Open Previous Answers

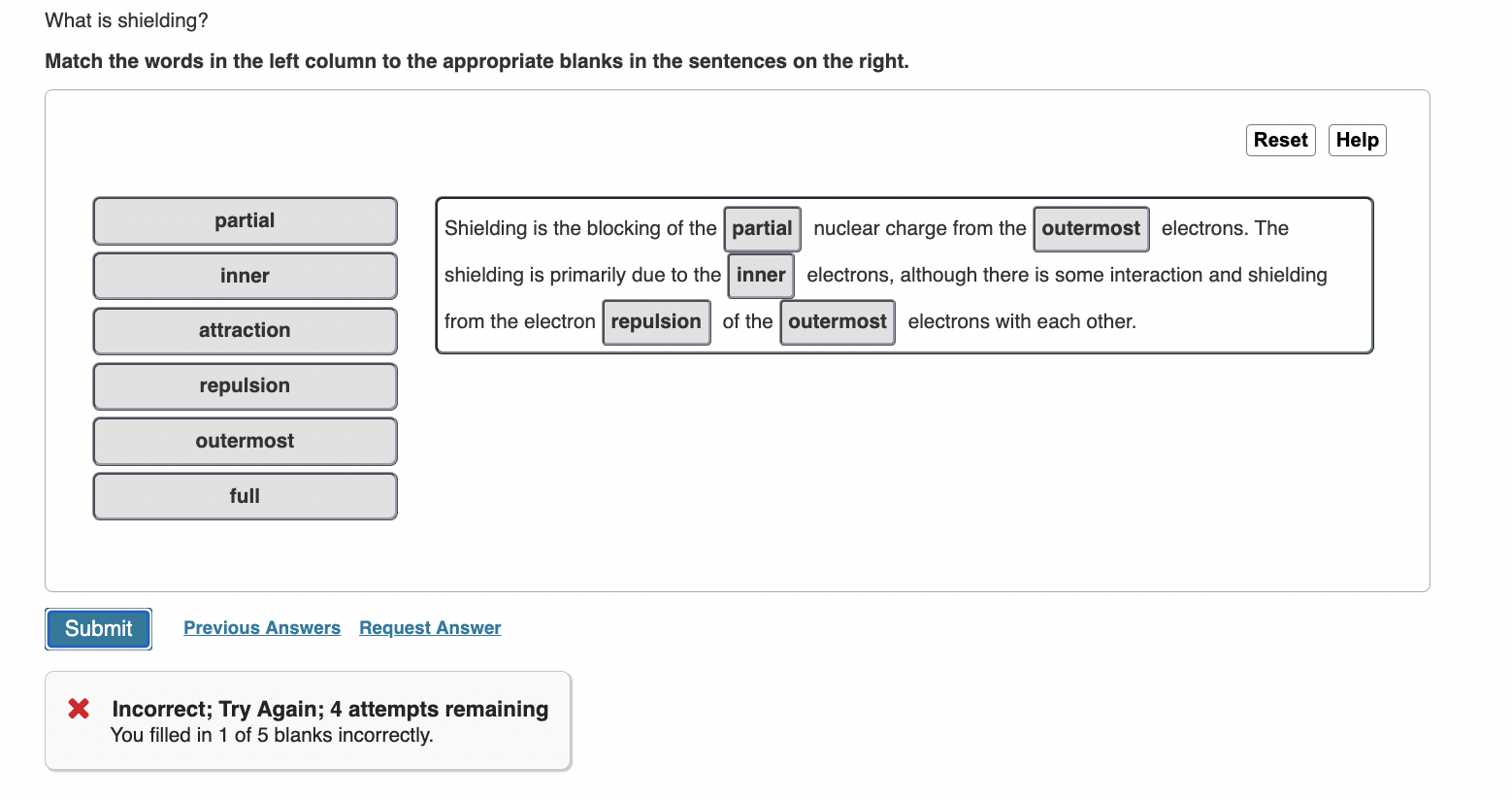tap(261, 627)
